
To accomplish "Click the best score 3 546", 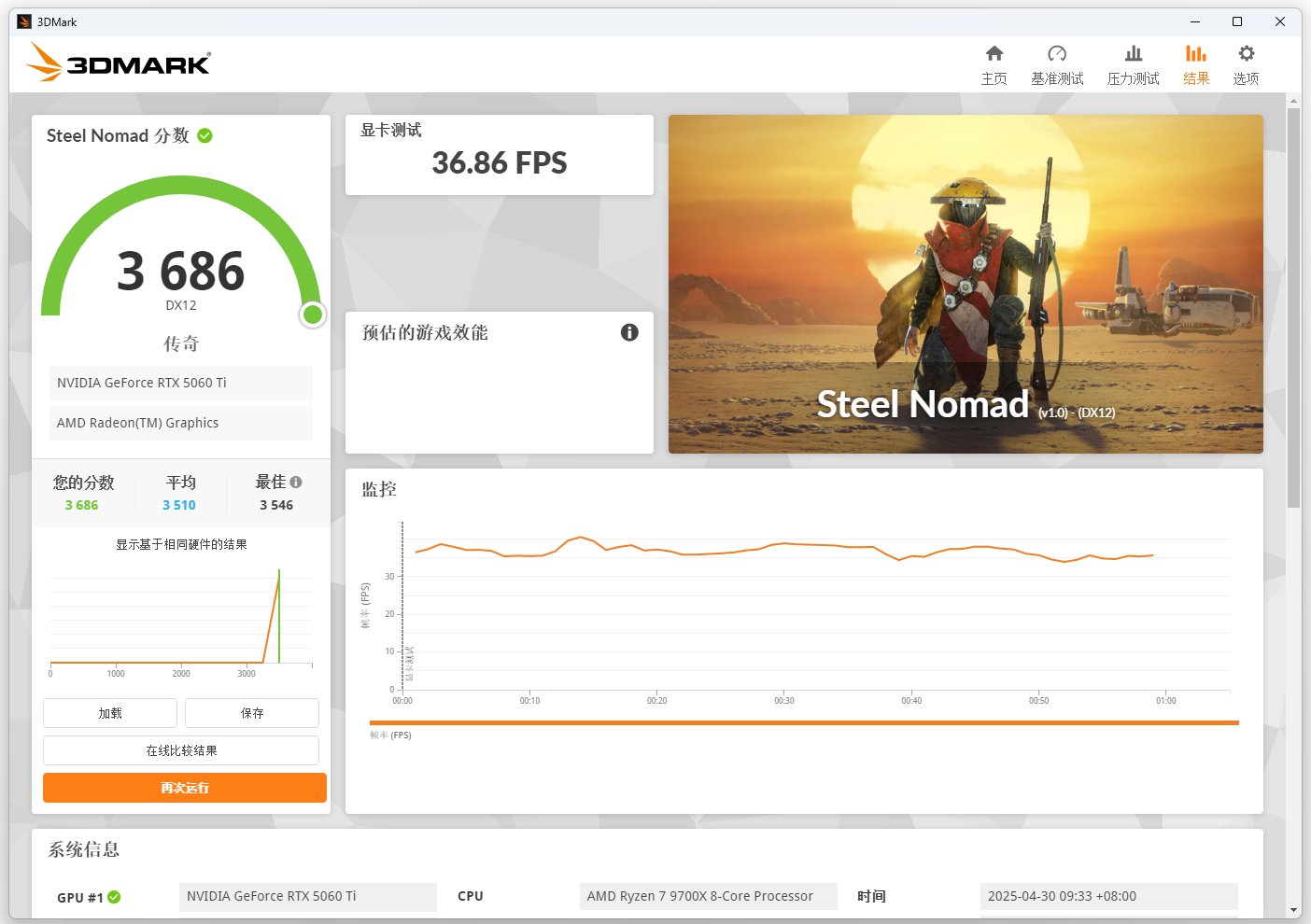I will [x=276, y=505].
